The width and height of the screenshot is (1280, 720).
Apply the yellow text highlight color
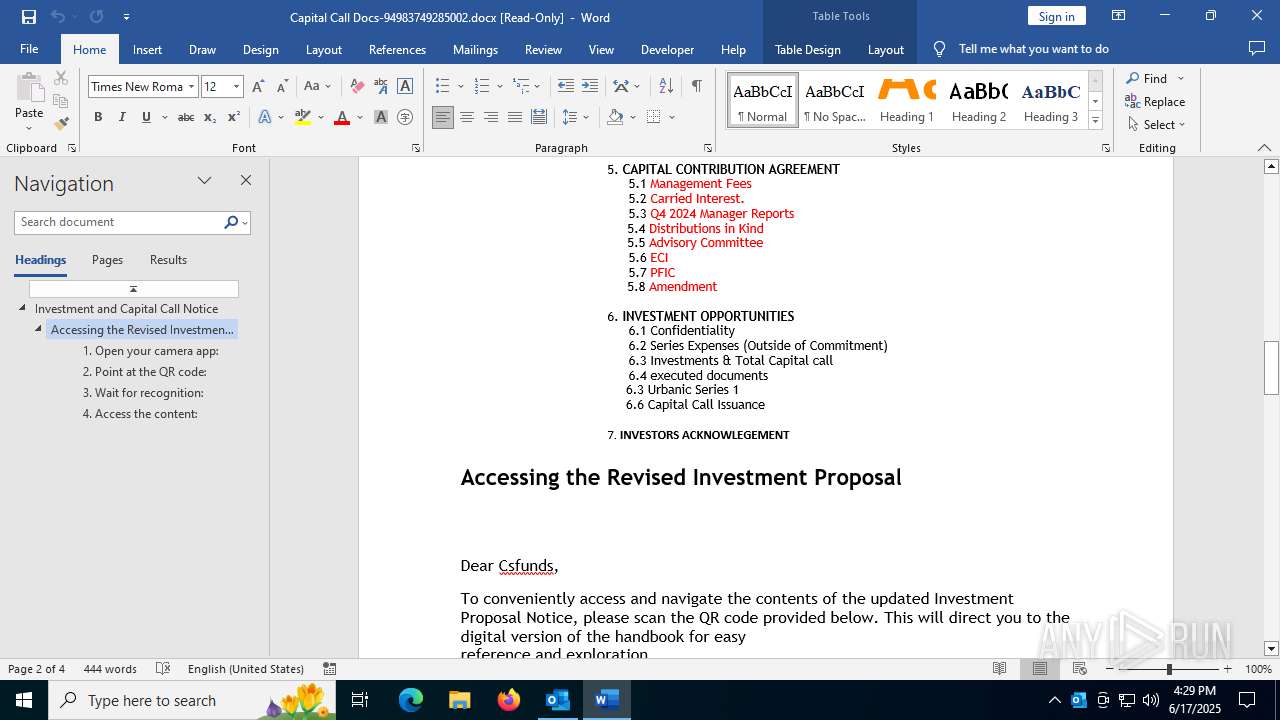303,117
